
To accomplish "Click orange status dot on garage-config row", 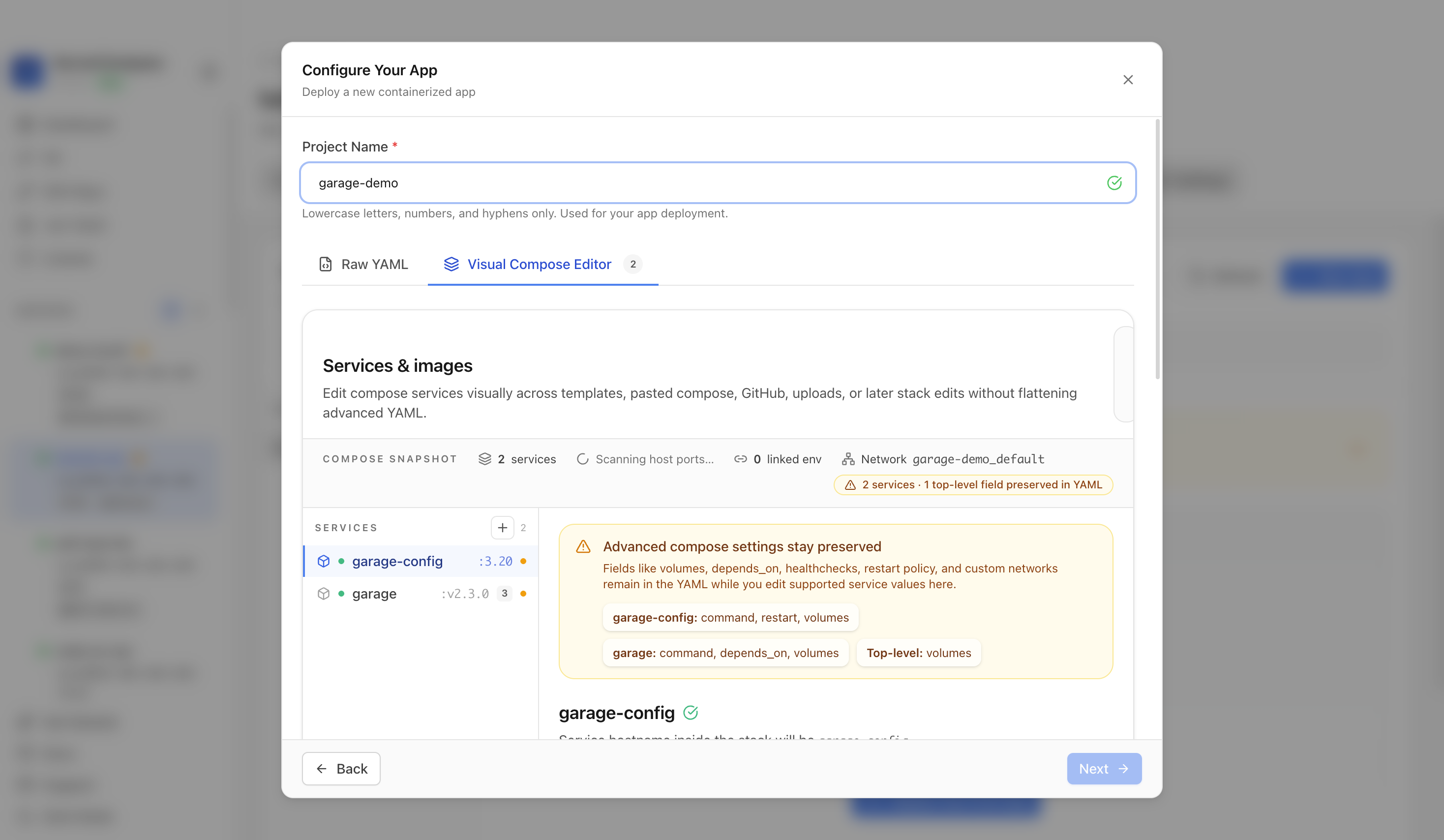I will (523, 561).
